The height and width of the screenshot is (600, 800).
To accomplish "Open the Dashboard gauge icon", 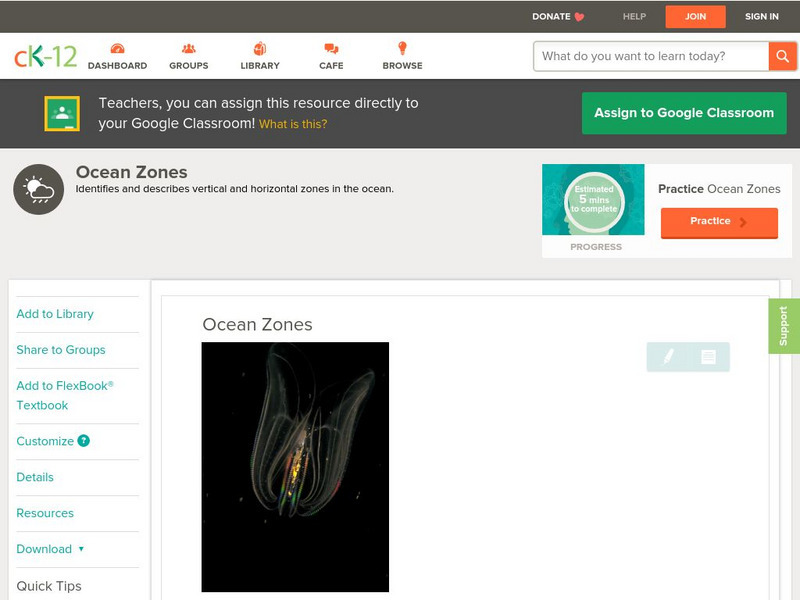I will [x=117, y=48].
